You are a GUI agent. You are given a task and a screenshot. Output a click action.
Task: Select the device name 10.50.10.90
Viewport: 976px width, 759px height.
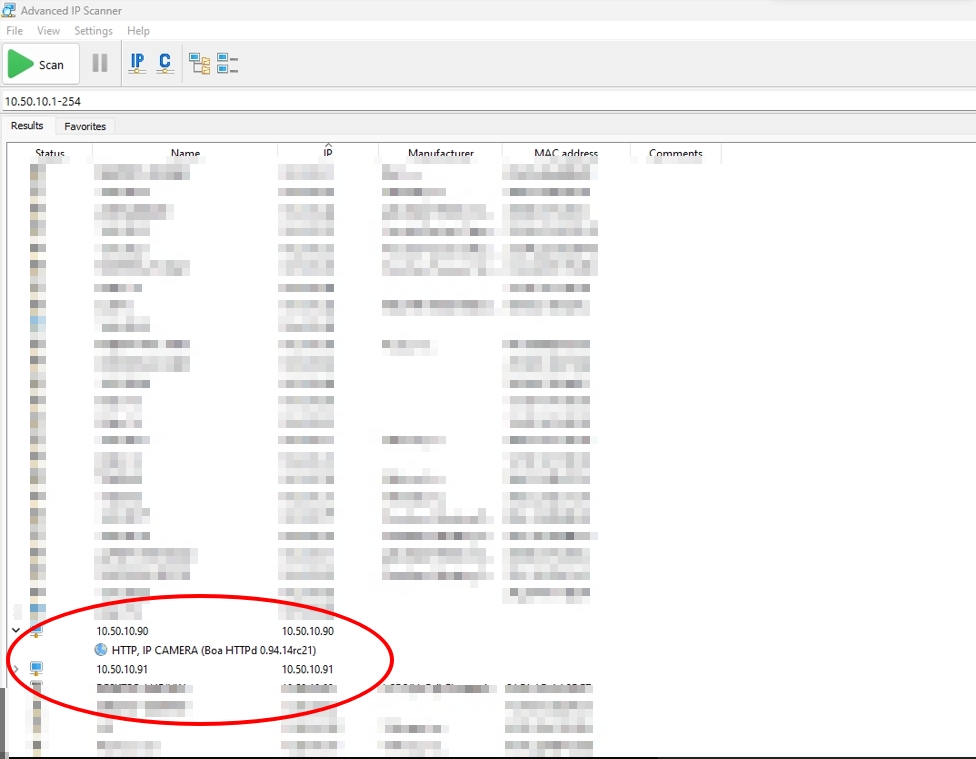(x=122, y=631)
